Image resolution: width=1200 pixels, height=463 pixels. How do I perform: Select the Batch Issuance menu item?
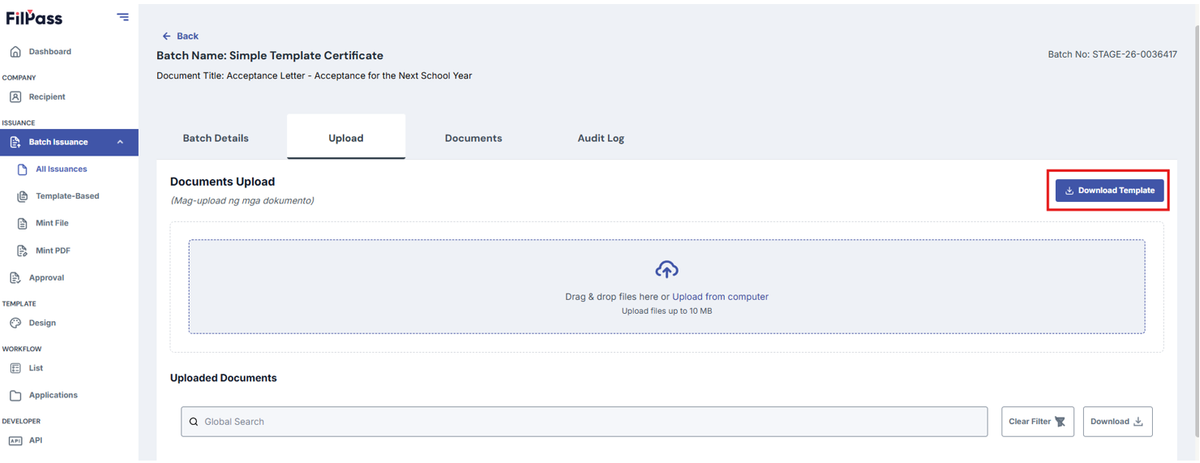[69, 142]
